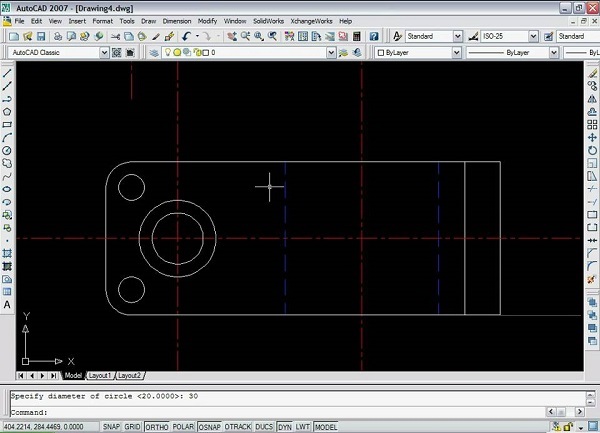Screen dimensions: 600x433
Task: Toggle LWT lineweight display
Action: coord(303,426)
